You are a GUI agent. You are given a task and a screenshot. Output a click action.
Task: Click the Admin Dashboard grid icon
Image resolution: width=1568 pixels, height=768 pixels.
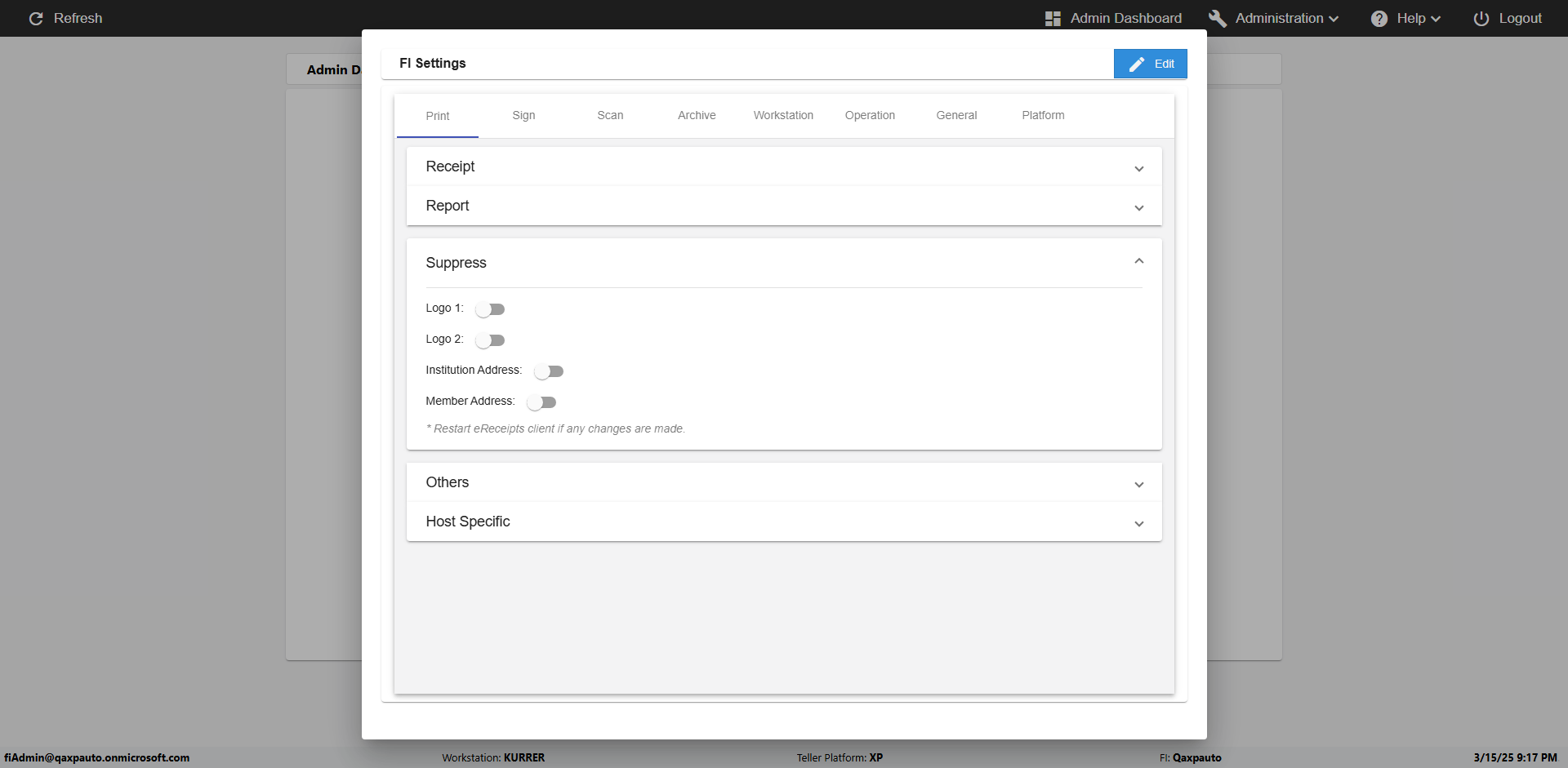pyautogui.click(x=1053, y=18)
